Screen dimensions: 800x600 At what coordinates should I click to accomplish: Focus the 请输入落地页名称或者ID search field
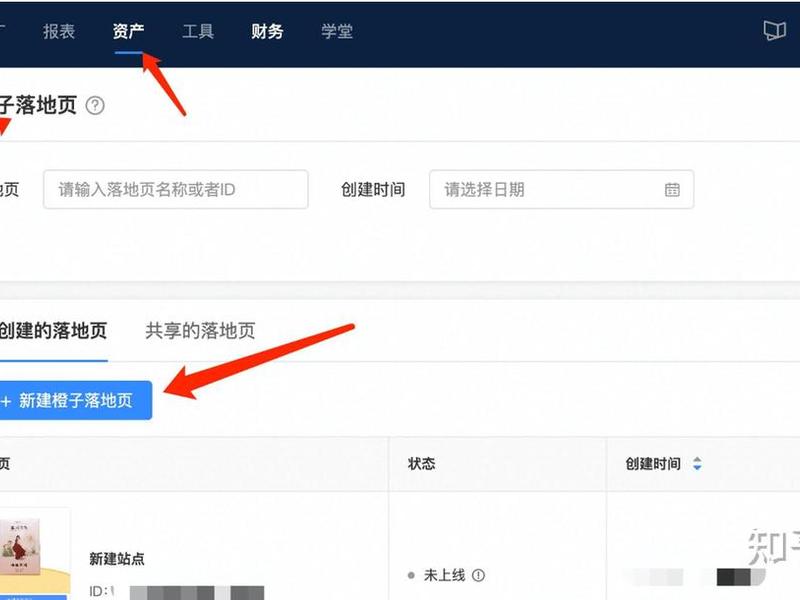[x=176, y=189]
